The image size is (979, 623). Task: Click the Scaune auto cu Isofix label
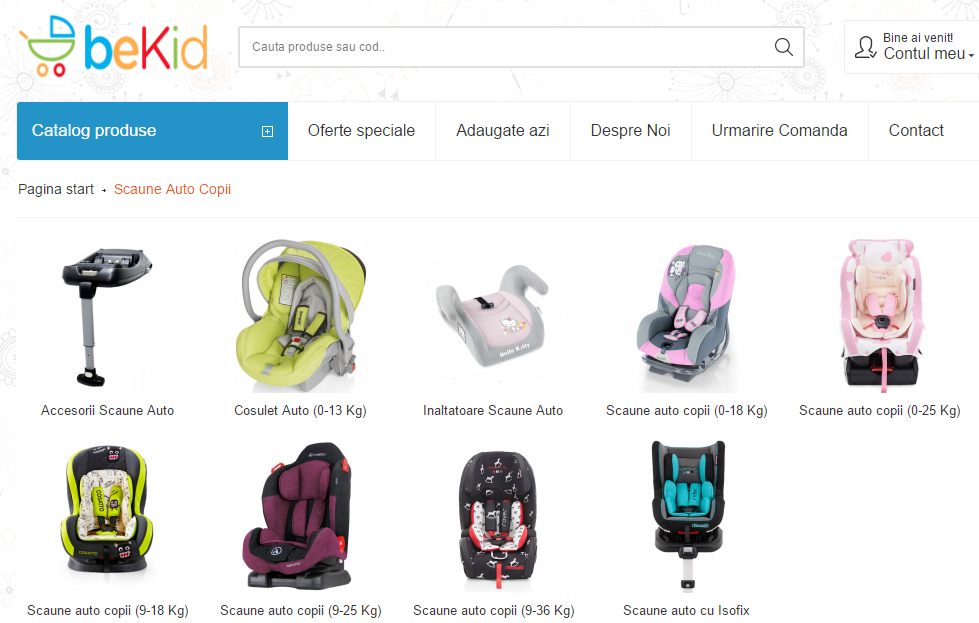click(x=686, y=611)
